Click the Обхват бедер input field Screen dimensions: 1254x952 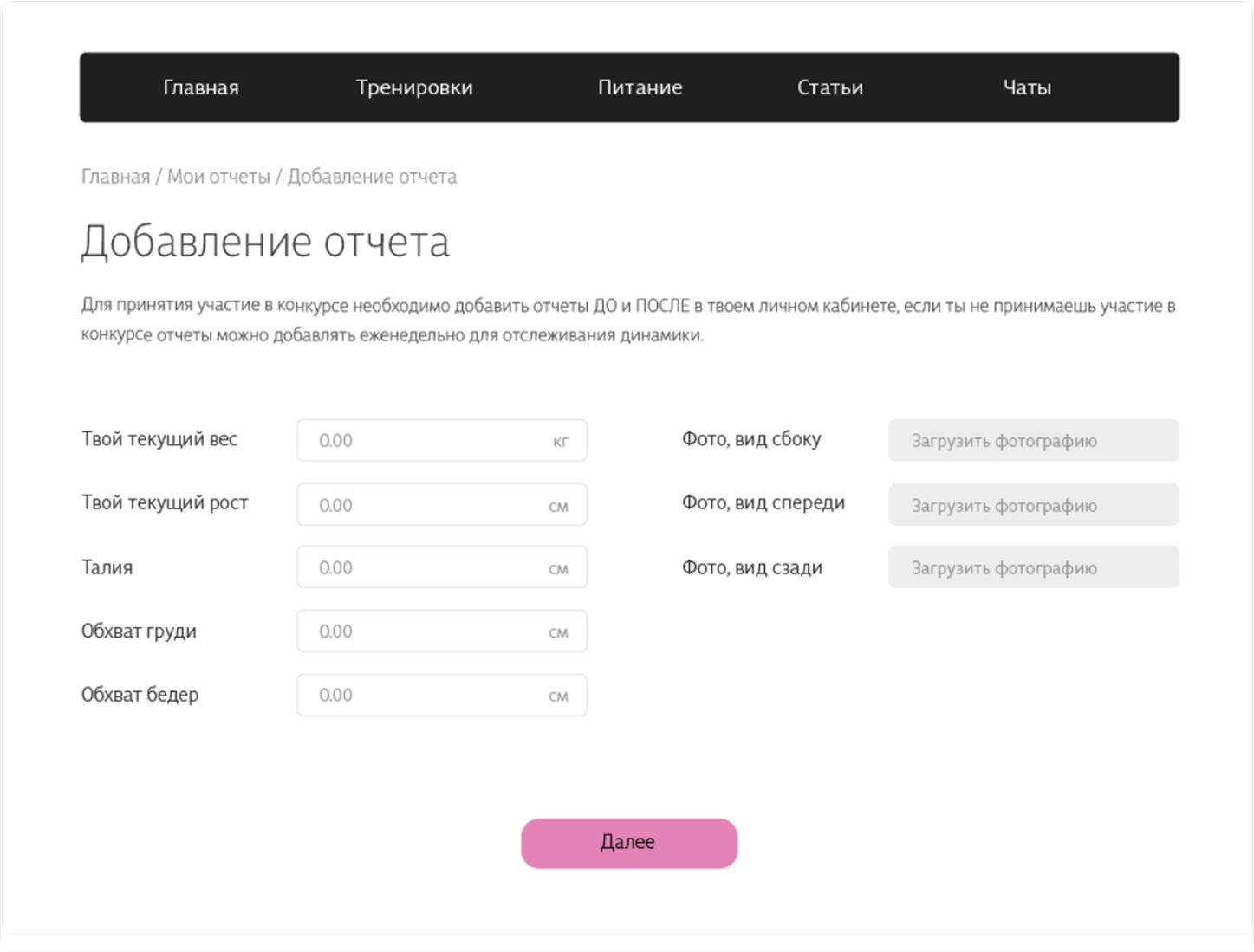click(x=441, y=695)
